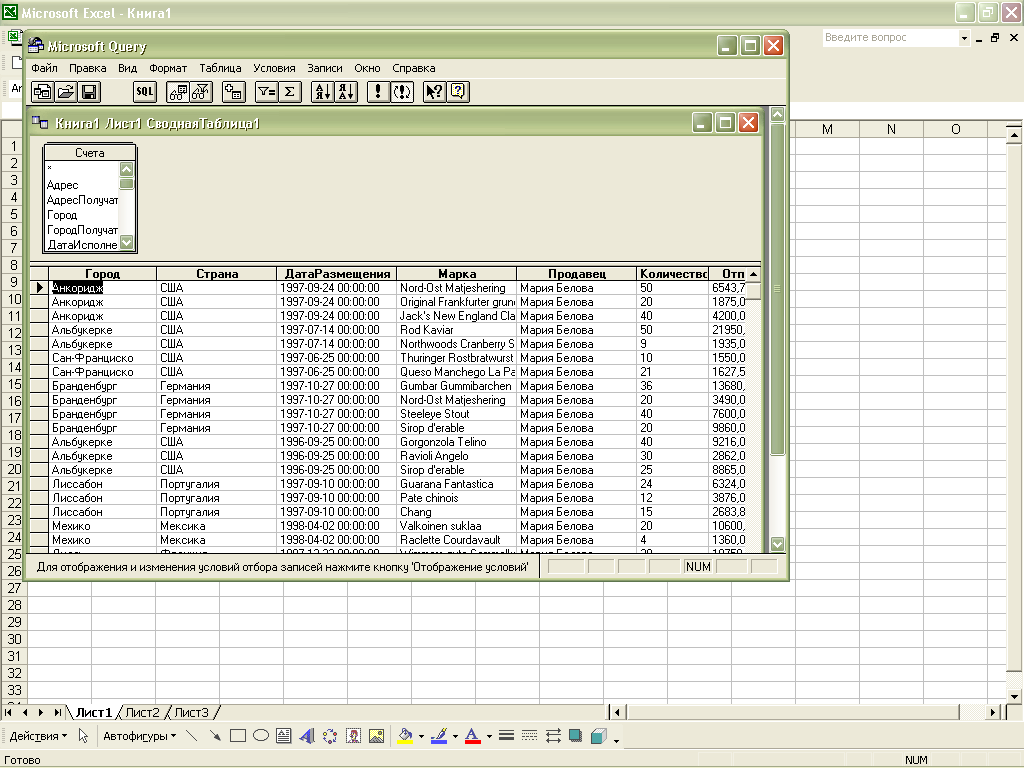
Task: Click Insert WordArt icon
Action: (x=306, y=737)
